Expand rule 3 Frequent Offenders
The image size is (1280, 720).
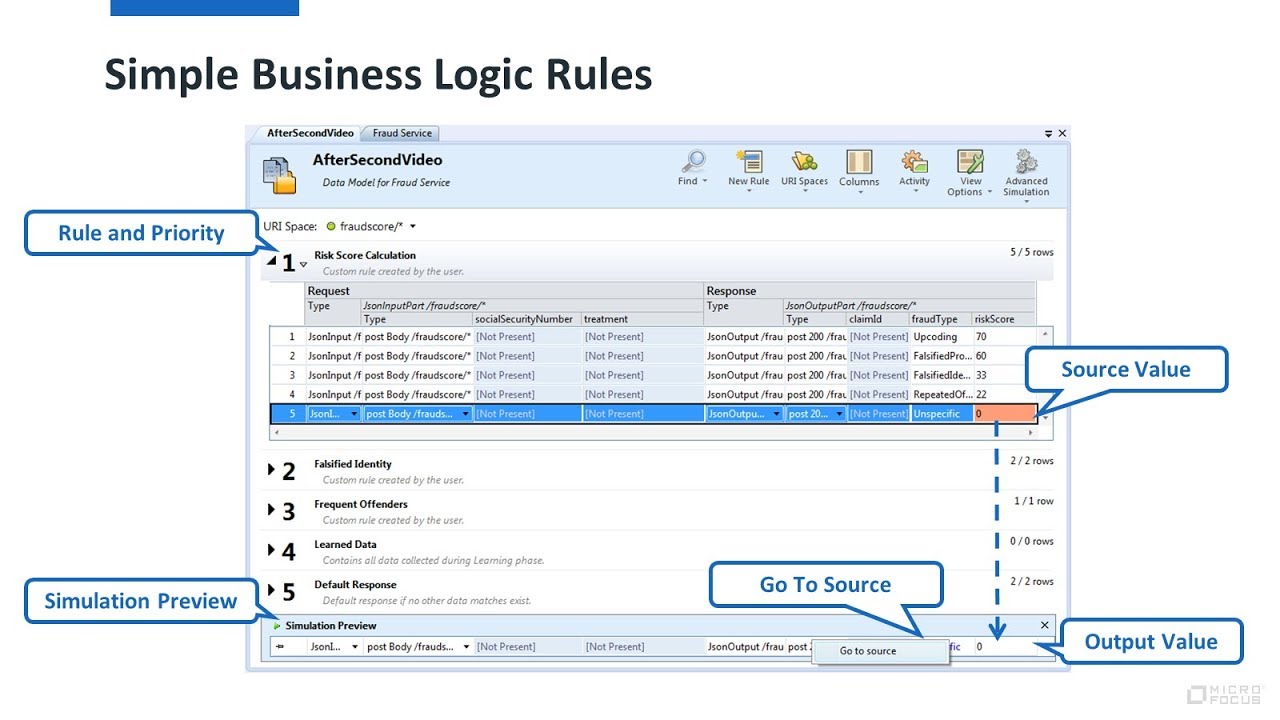click(271, 509)
